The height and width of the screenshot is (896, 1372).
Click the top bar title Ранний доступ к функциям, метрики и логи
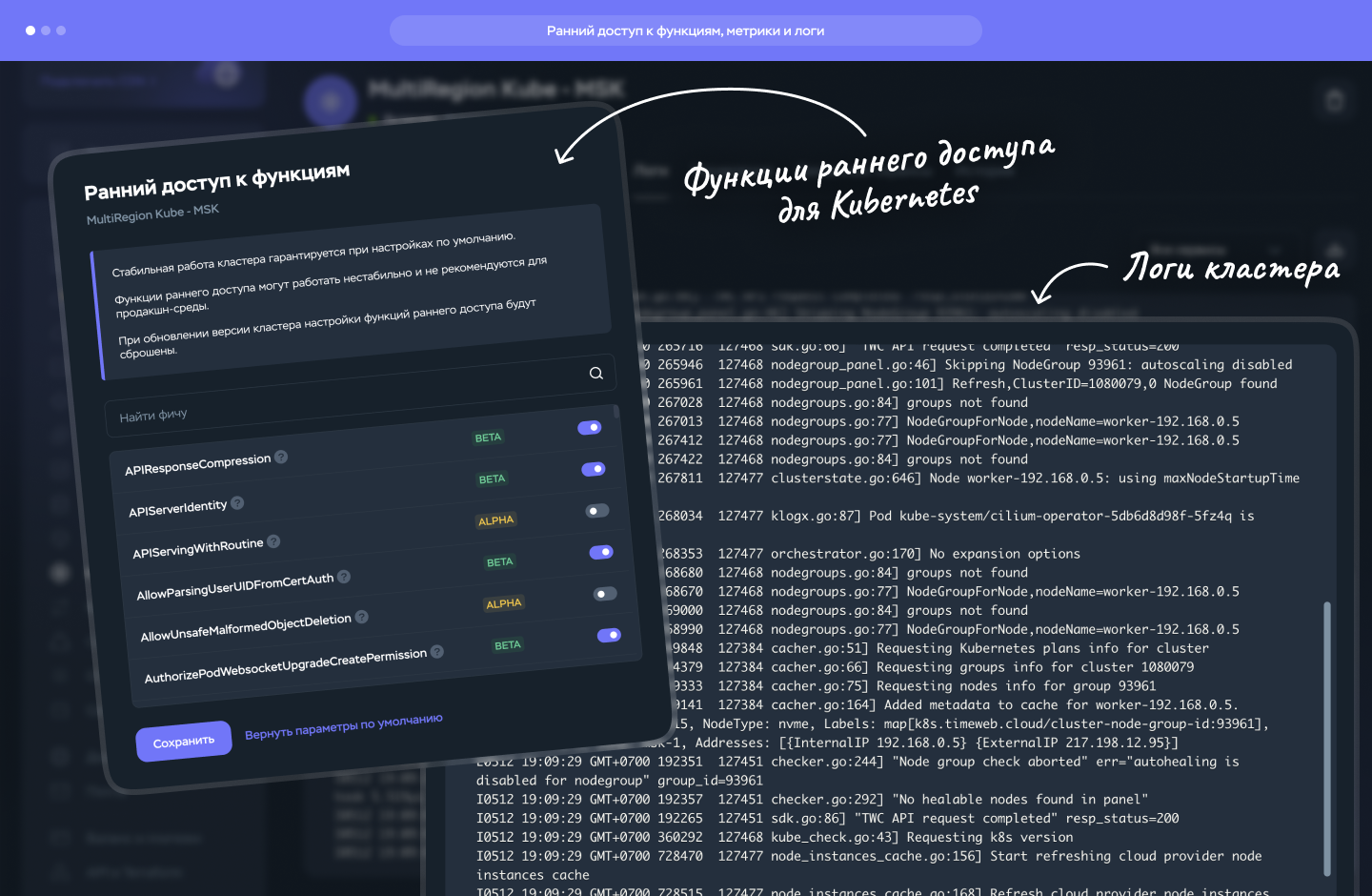click(x=686, y=31)
